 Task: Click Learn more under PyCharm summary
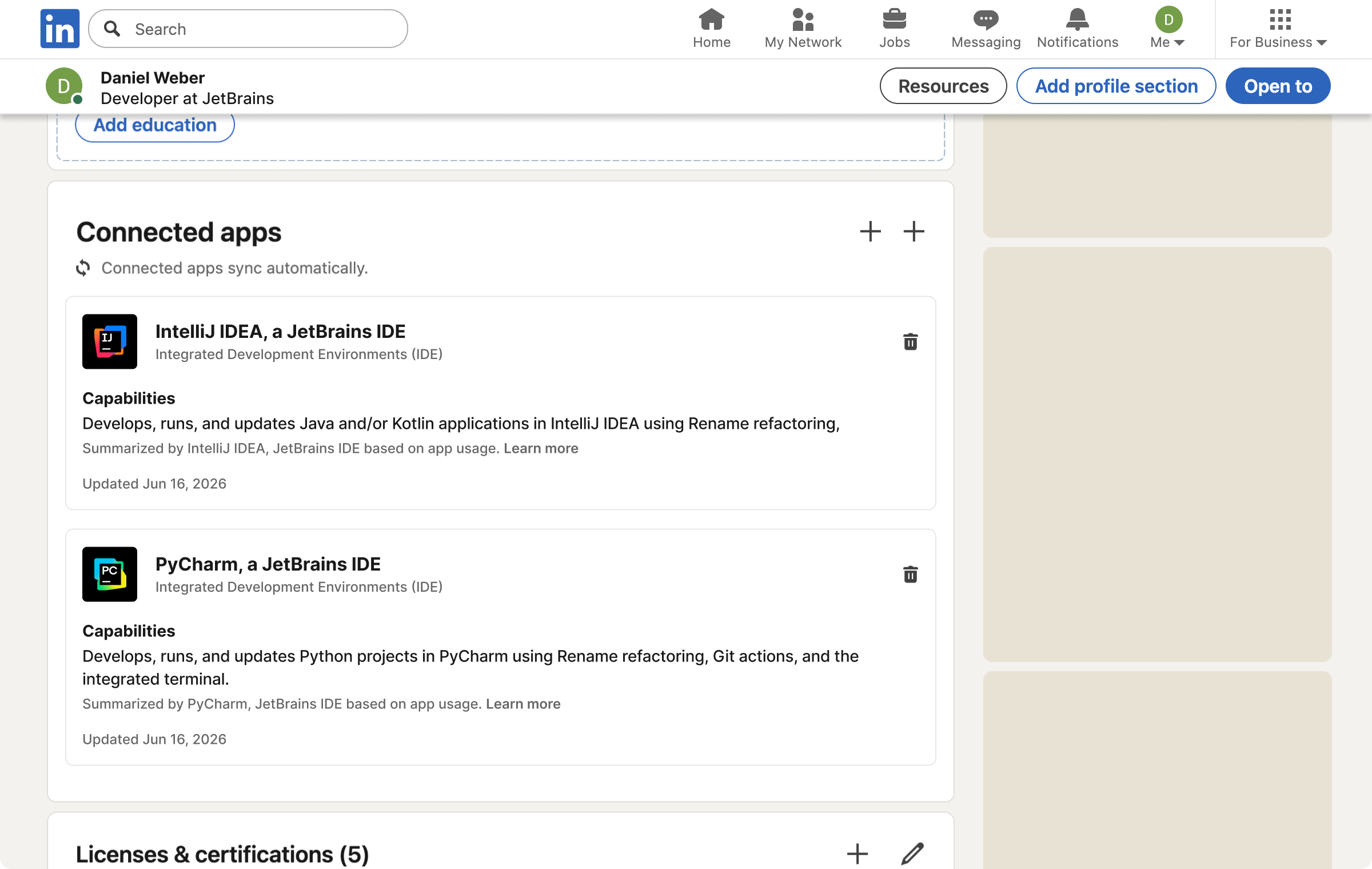523,704
